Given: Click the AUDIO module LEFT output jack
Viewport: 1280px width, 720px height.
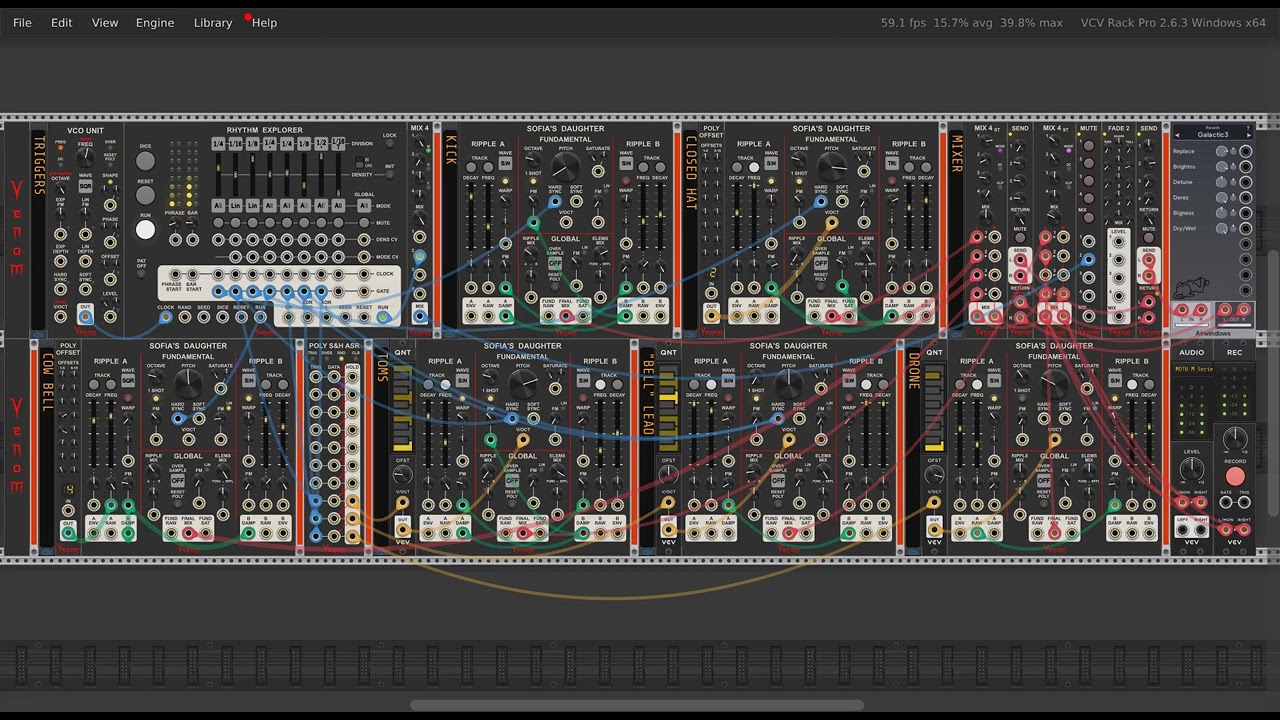Looking at the screenshot, I should (x=1182, y=529).
